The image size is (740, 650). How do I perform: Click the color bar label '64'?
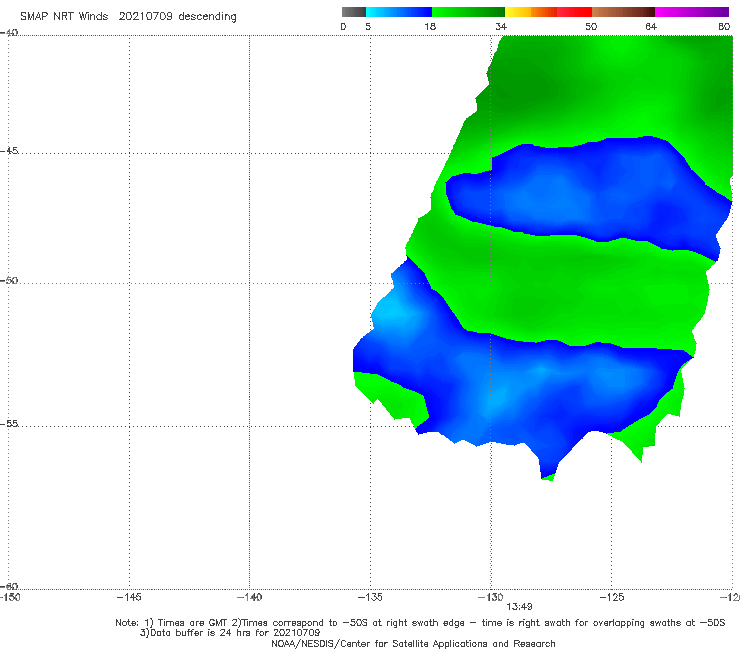[x=651, y=26]
